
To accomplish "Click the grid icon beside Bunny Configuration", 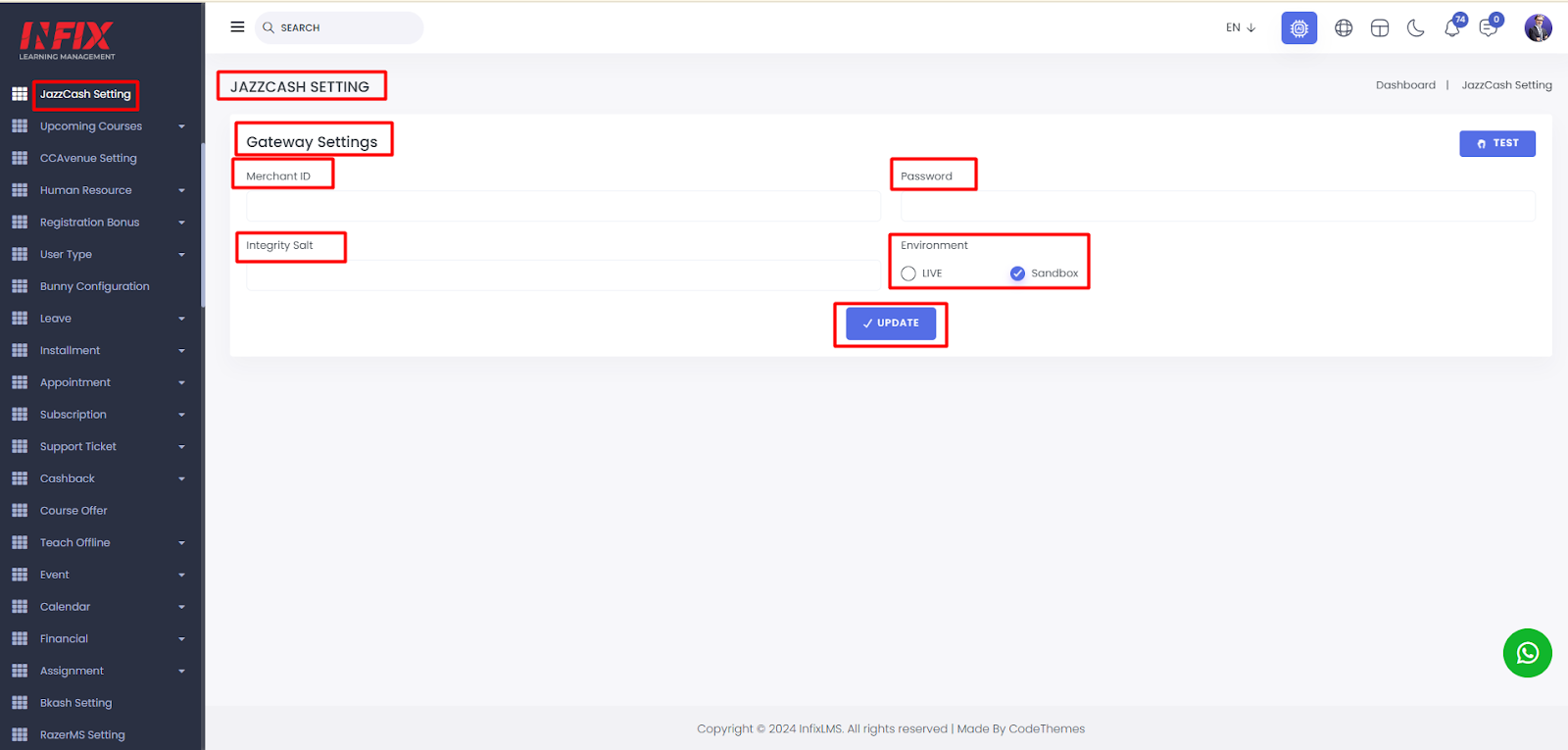I will coord(20,286).
